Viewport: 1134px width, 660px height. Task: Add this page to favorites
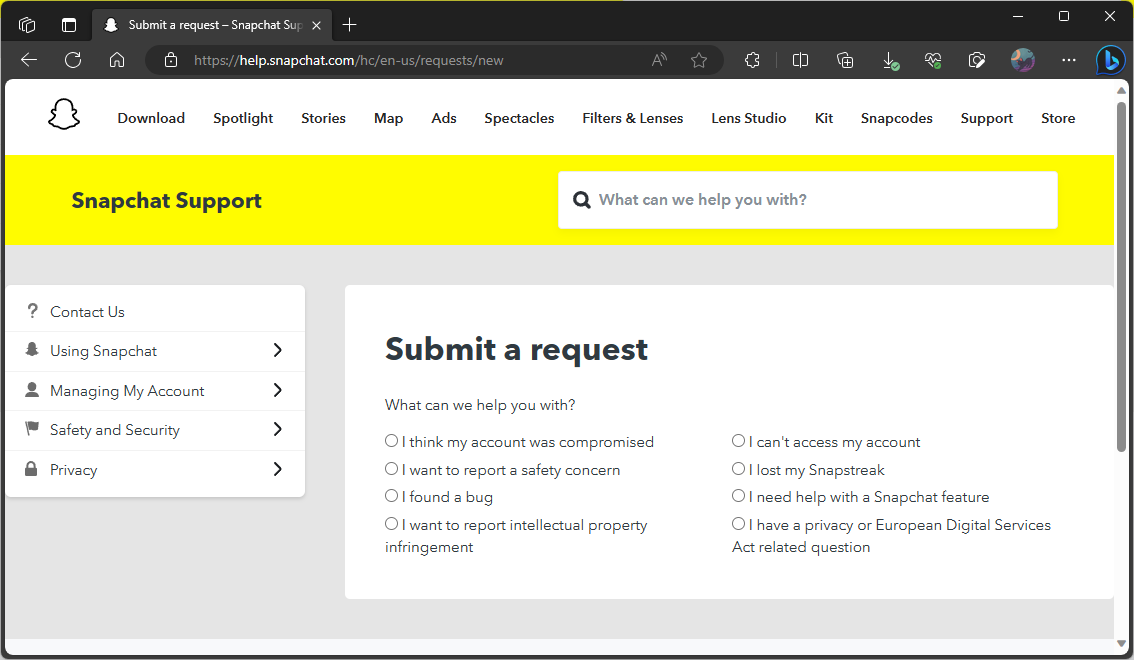[699, 60]
